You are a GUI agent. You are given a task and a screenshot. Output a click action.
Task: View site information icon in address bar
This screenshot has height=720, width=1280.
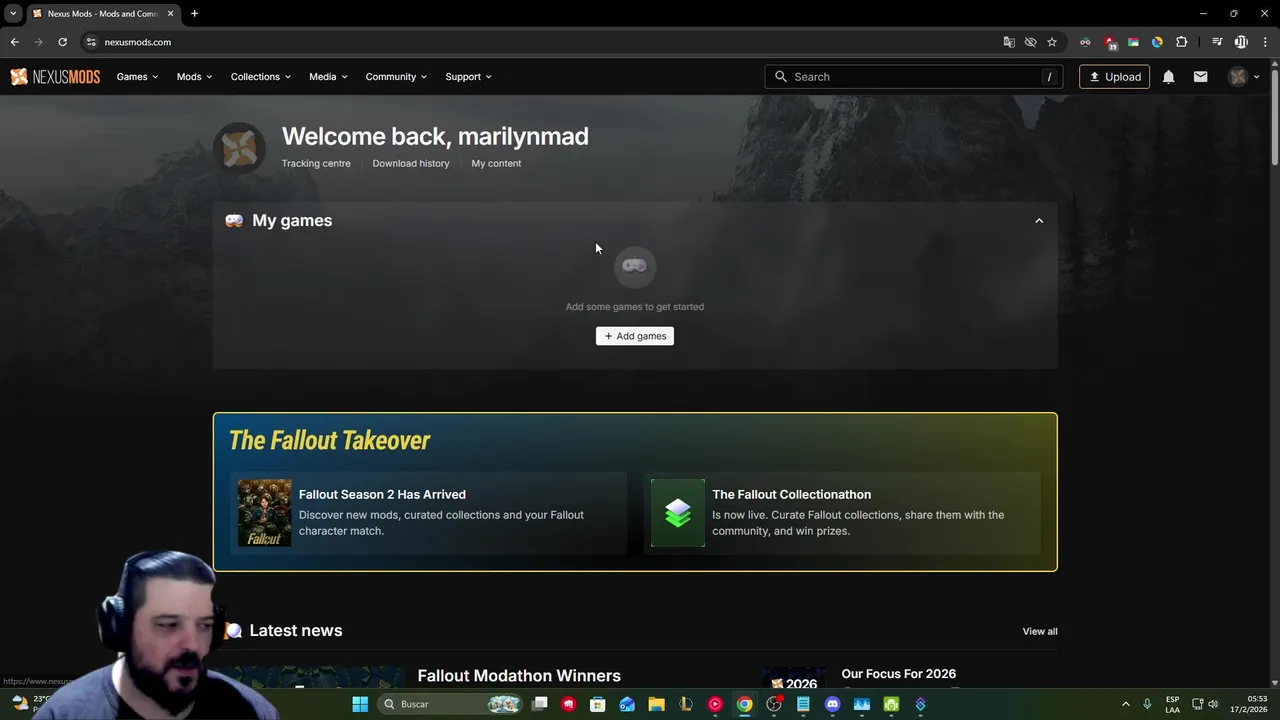(x=90, y=42)
